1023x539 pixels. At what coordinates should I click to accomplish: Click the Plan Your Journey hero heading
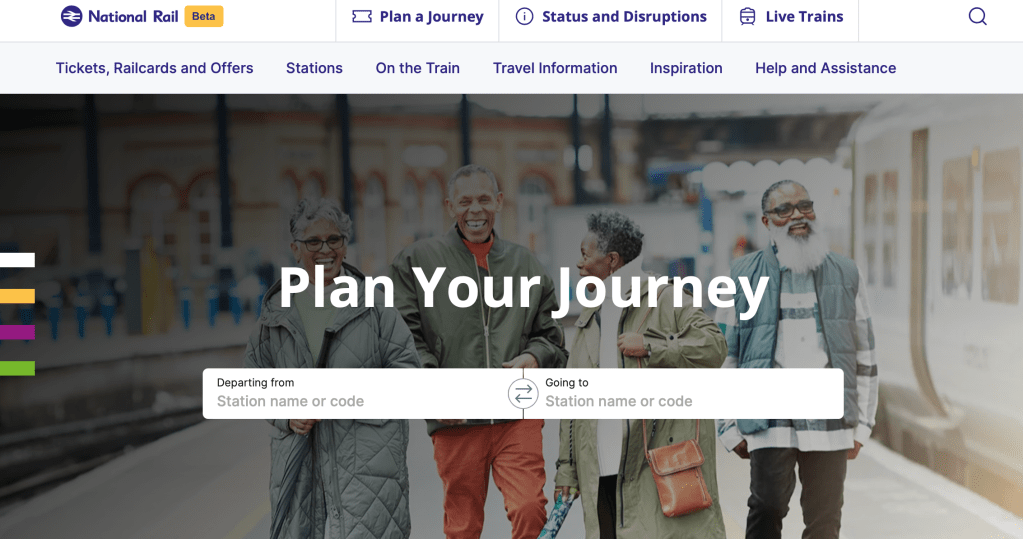click(x=524, y=288)
